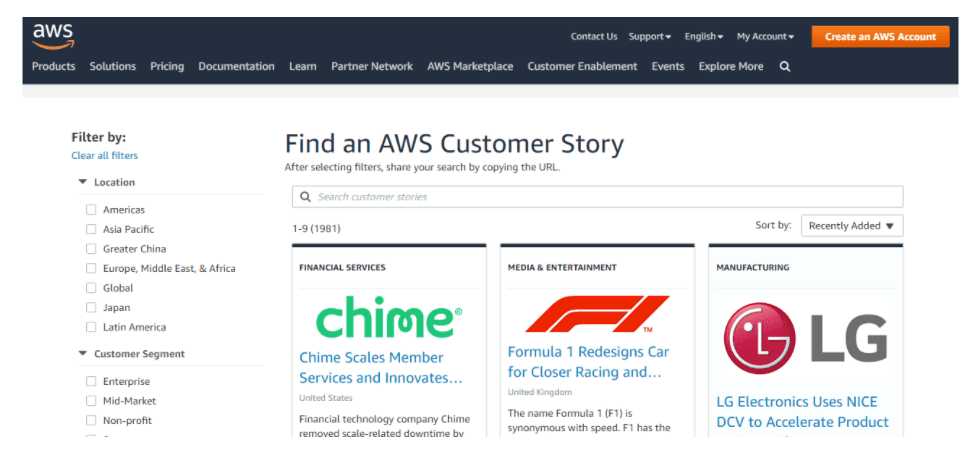
Task: Open the Recently Added sort dropdown
Action: pyautogui.click(x=852, y=226)
